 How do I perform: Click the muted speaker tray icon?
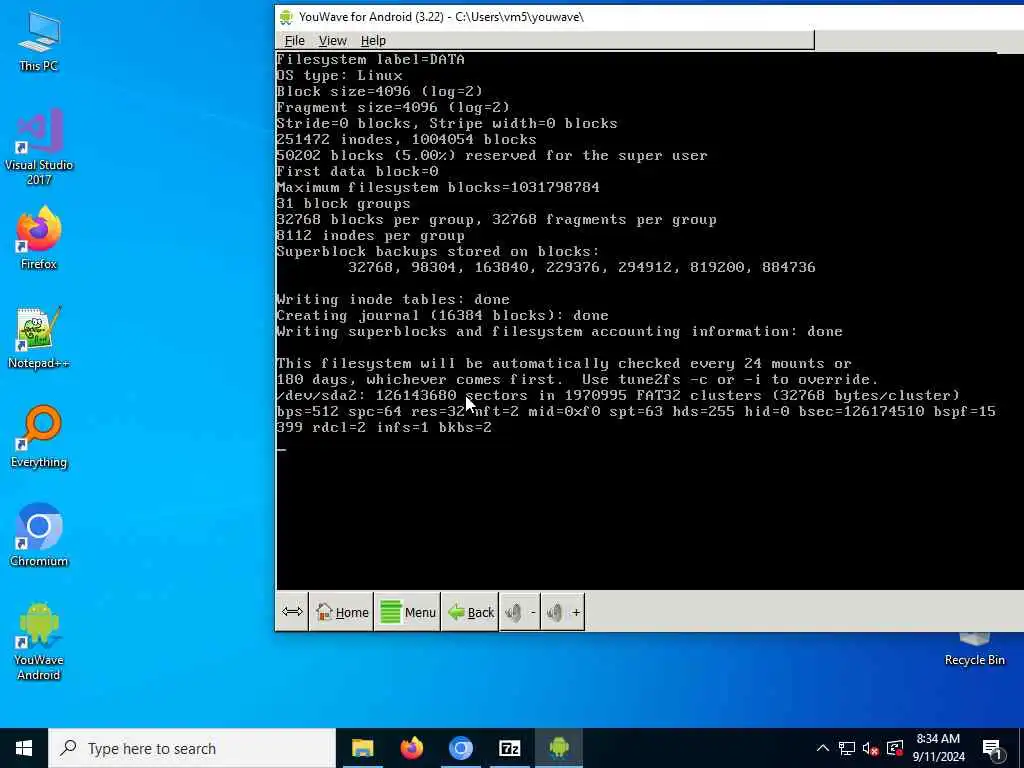coord(871,748)
